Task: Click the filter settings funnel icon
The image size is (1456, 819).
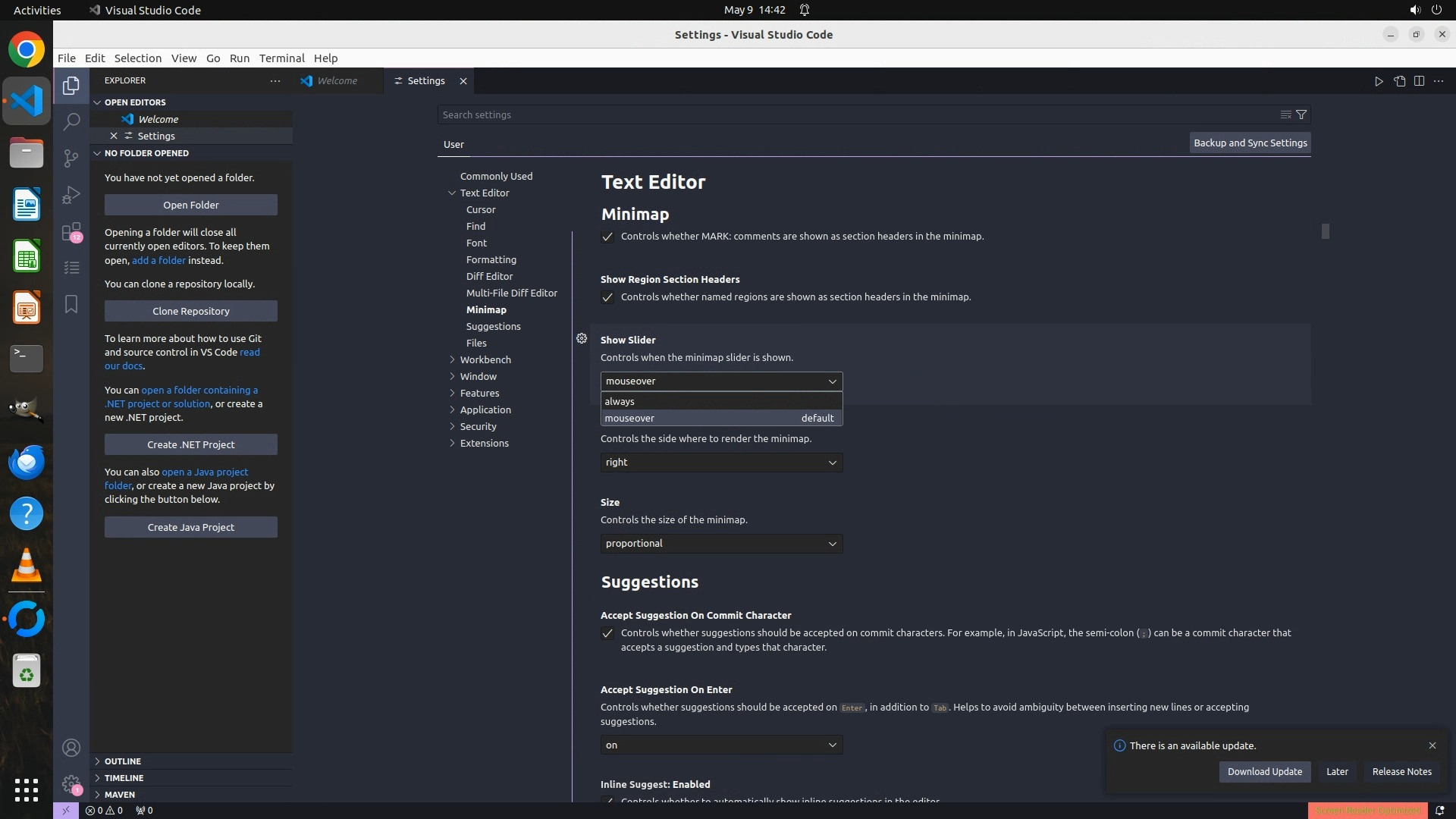Action: [x=1301, y=115]
